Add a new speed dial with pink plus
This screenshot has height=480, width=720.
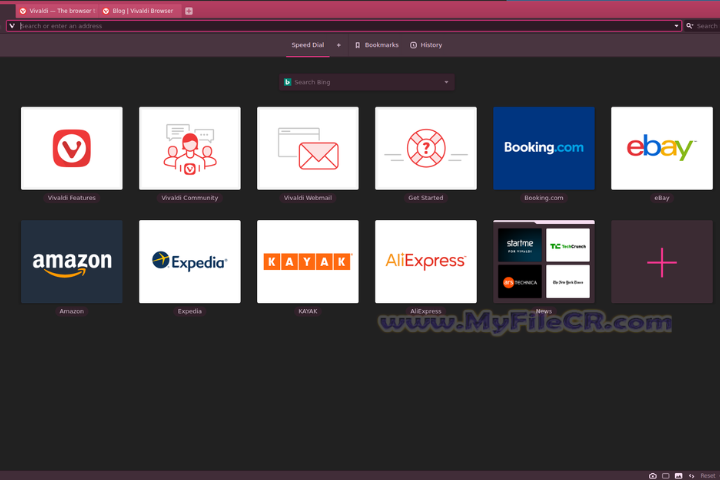coord(662,262)
